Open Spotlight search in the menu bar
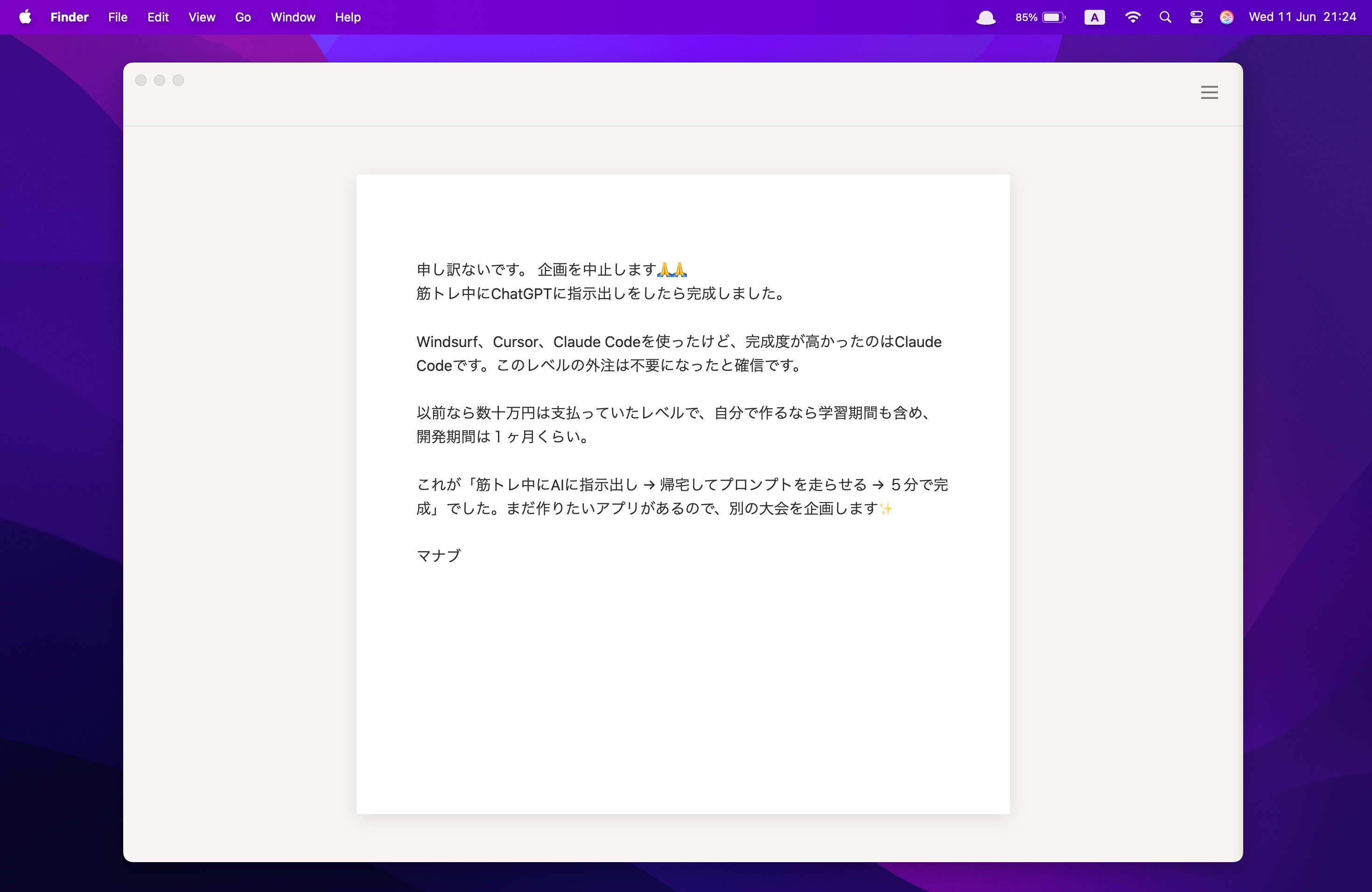The image size is (1372, 892). (x=1165, y=17)
